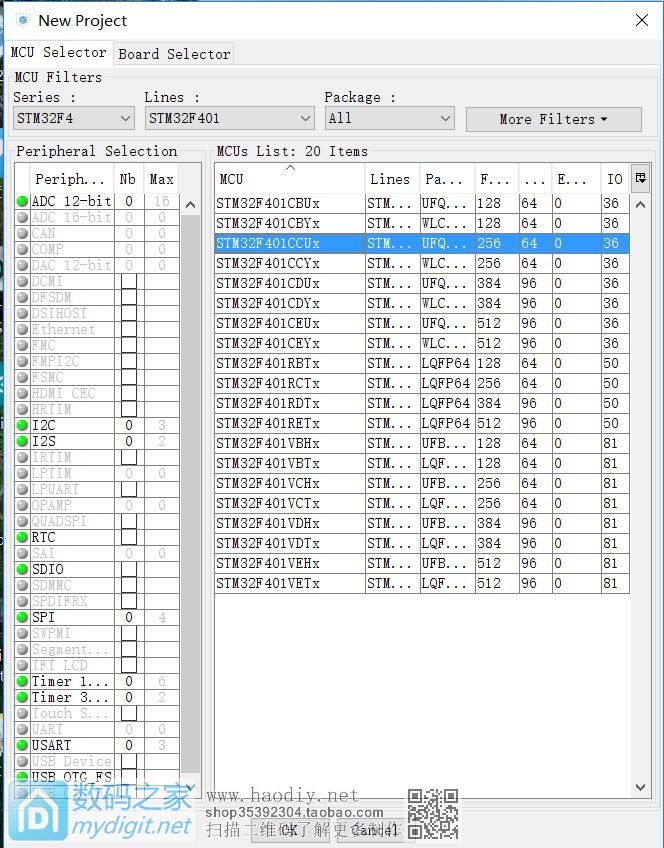This screenshot has height=848, width=664.
Task: Click the green SDIO peripheral indicator
Action: tap(22, 569)
